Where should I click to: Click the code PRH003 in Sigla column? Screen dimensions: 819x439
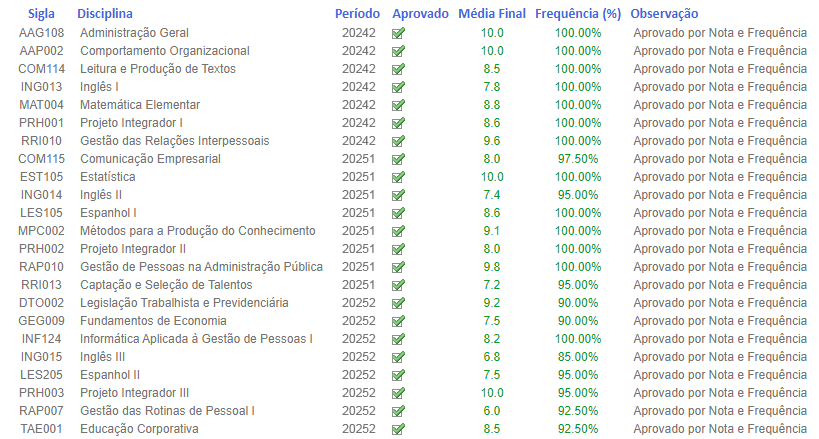[x=42, y=393]
